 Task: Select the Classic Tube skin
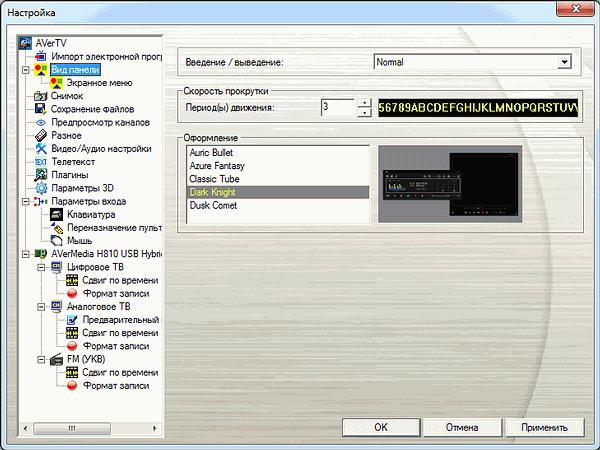[x=278, y=179]
